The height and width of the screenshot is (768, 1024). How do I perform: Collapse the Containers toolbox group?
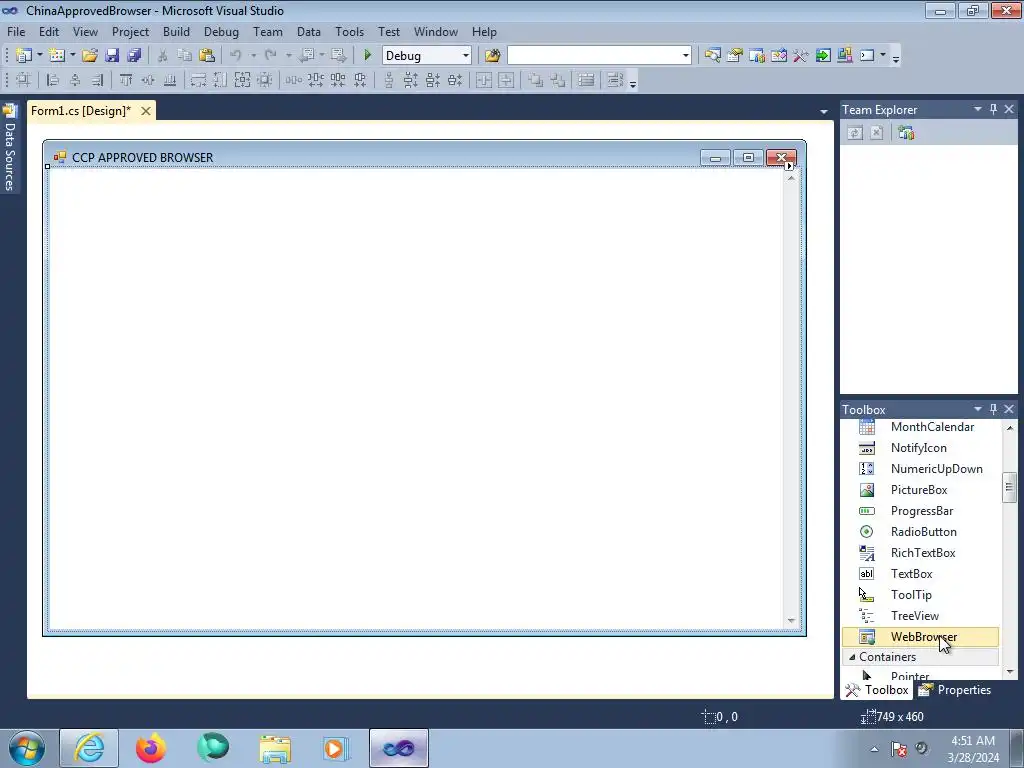tap(852, 657)
